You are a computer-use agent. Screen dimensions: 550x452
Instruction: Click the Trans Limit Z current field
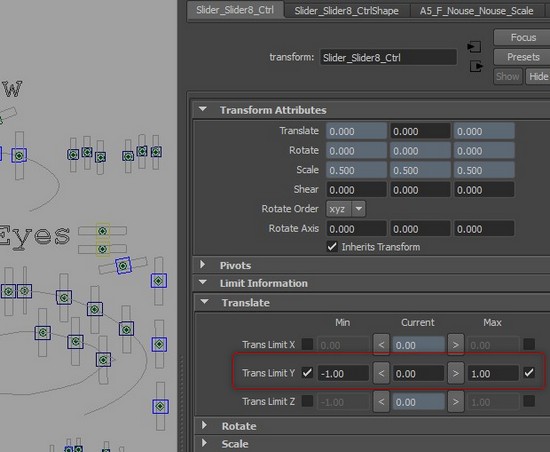coord(418,402)
